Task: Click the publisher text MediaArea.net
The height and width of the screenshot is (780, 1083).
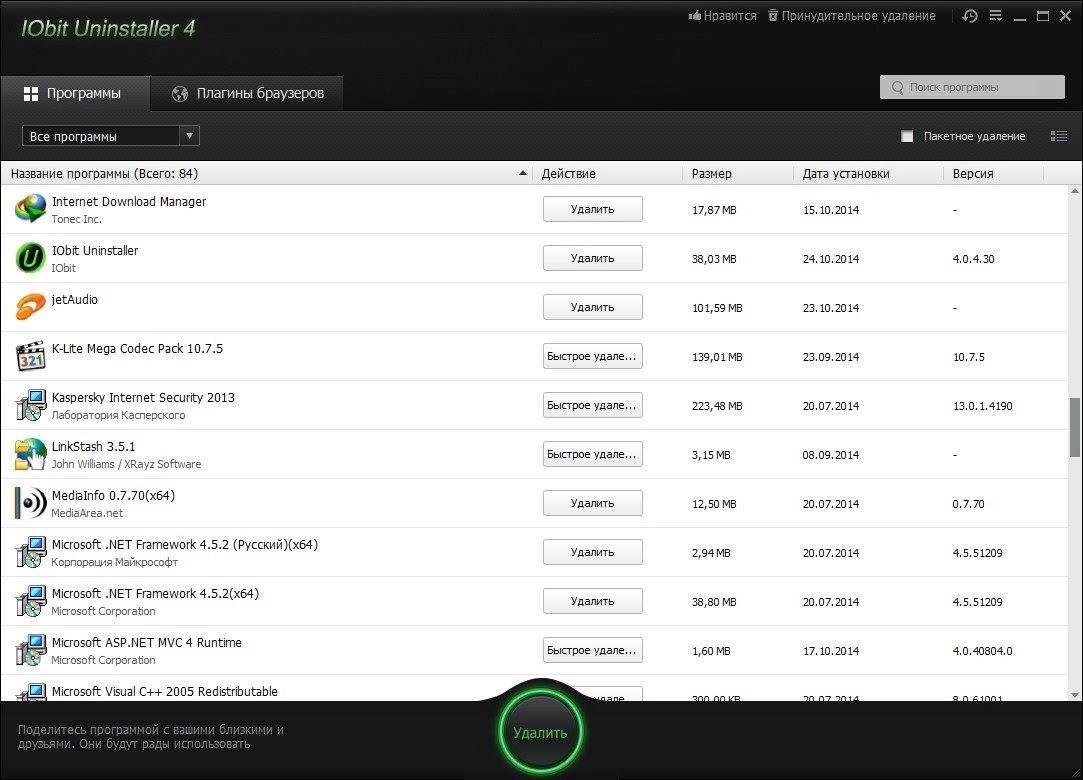Action: (x=87, y=513)
